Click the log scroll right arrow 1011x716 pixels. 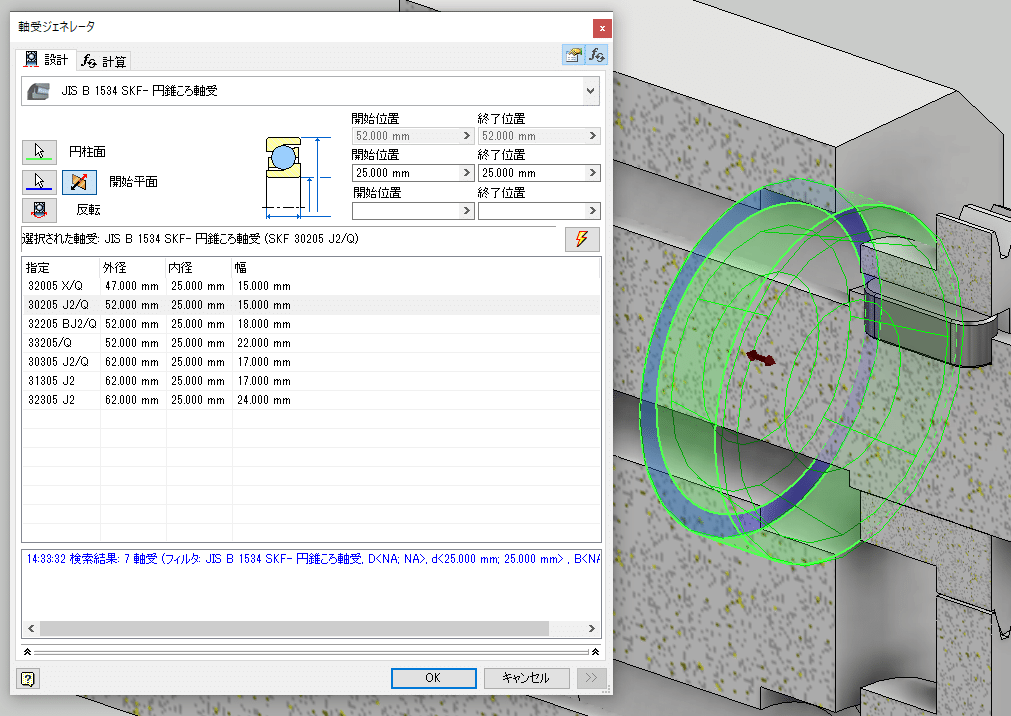coord(592,628)
